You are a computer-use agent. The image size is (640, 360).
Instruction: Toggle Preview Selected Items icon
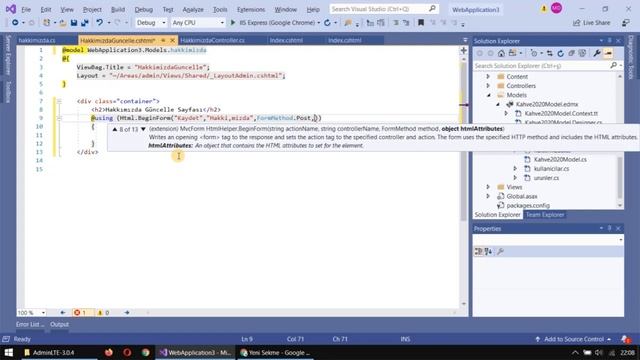click(608, 53)
